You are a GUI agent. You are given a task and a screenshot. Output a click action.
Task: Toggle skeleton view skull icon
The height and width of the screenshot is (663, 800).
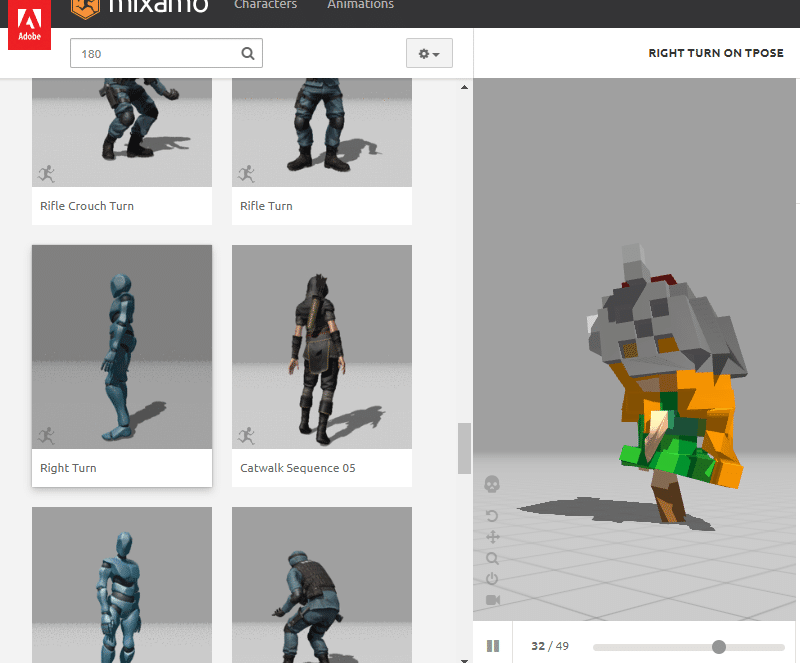(492, 484)
